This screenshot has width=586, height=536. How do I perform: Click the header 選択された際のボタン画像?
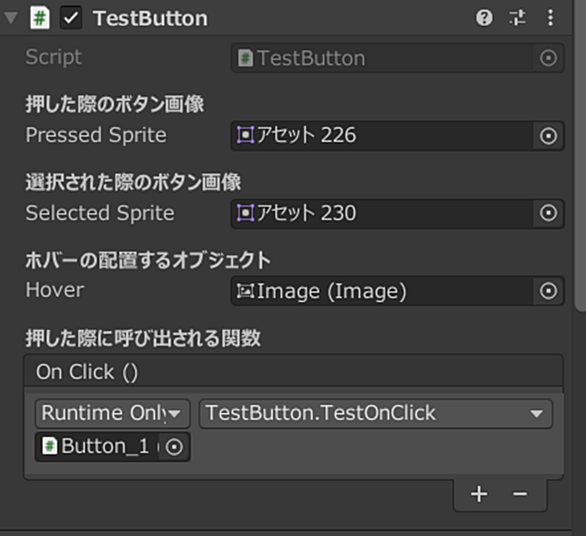[x=133, y=182]
